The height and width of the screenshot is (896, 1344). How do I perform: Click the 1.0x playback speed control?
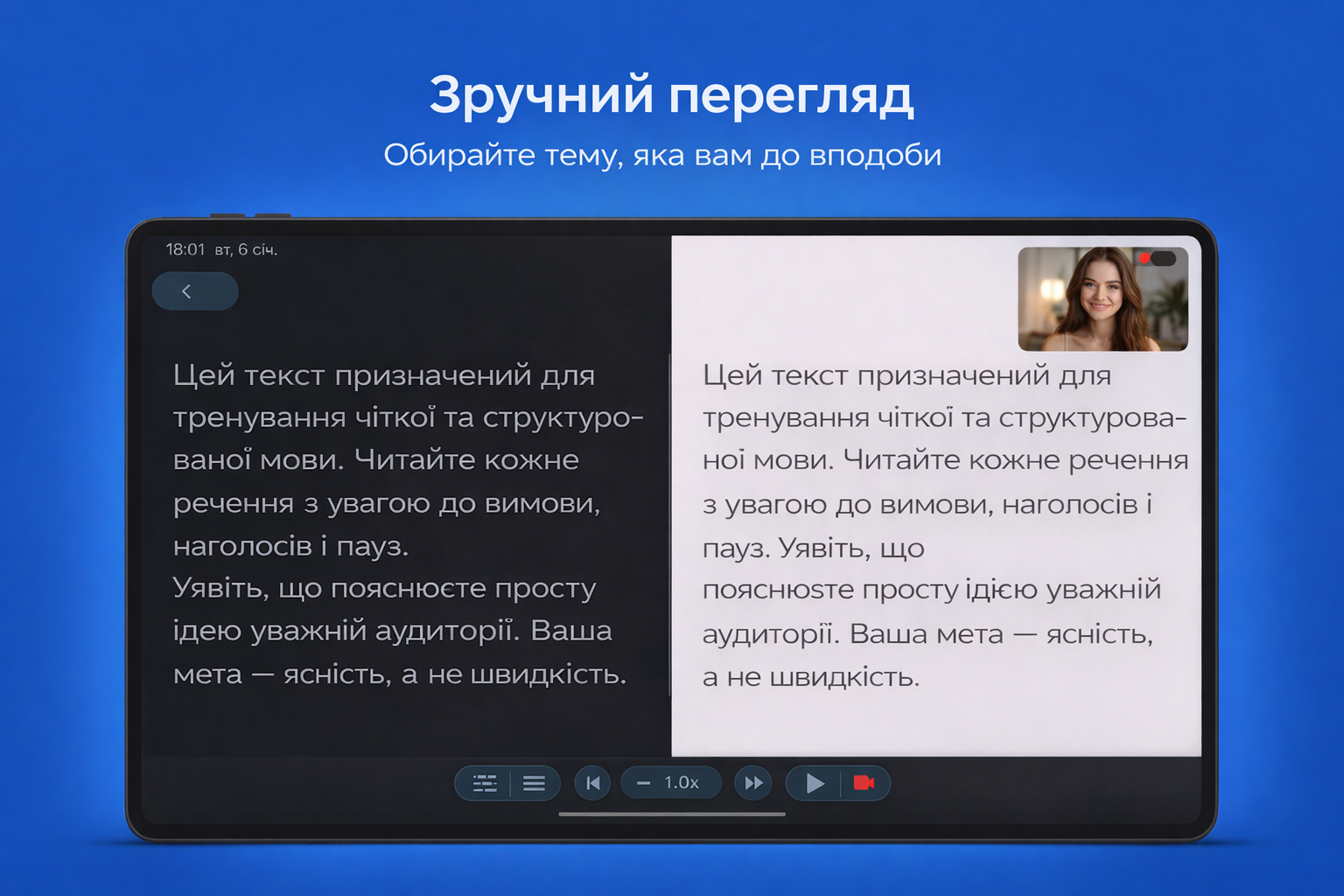pos(681,782)
